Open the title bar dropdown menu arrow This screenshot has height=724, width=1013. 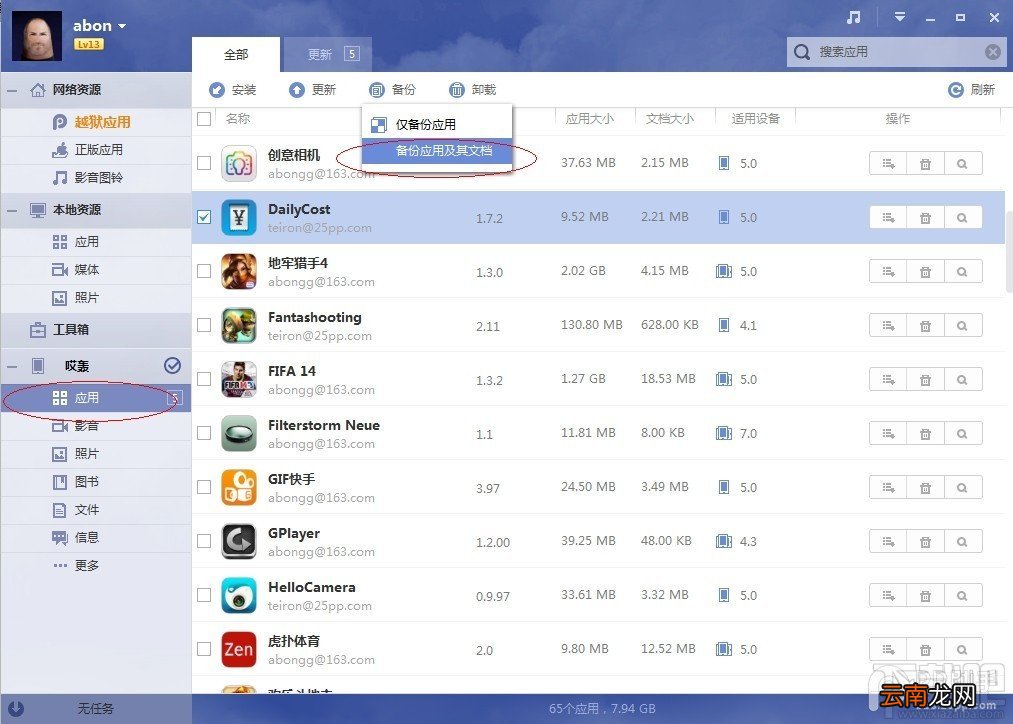click(x=899, y=17)
